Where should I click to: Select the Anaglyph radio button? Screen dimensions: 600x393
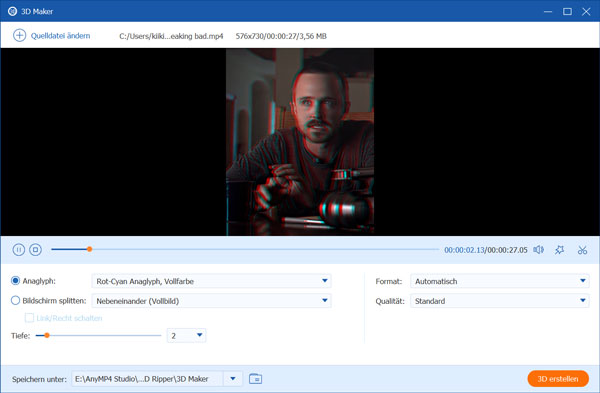[x=15, y=281]
